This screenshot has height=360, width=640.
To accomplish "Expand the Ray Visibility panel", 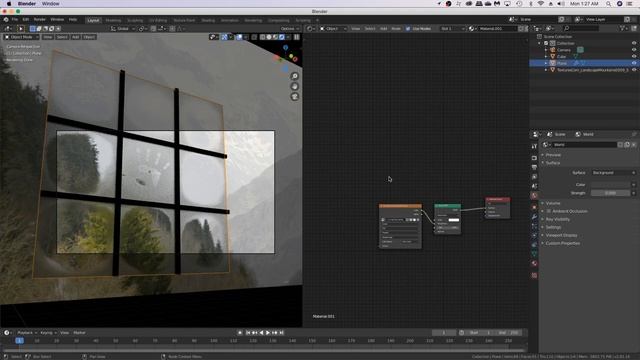I will [557, 219].
